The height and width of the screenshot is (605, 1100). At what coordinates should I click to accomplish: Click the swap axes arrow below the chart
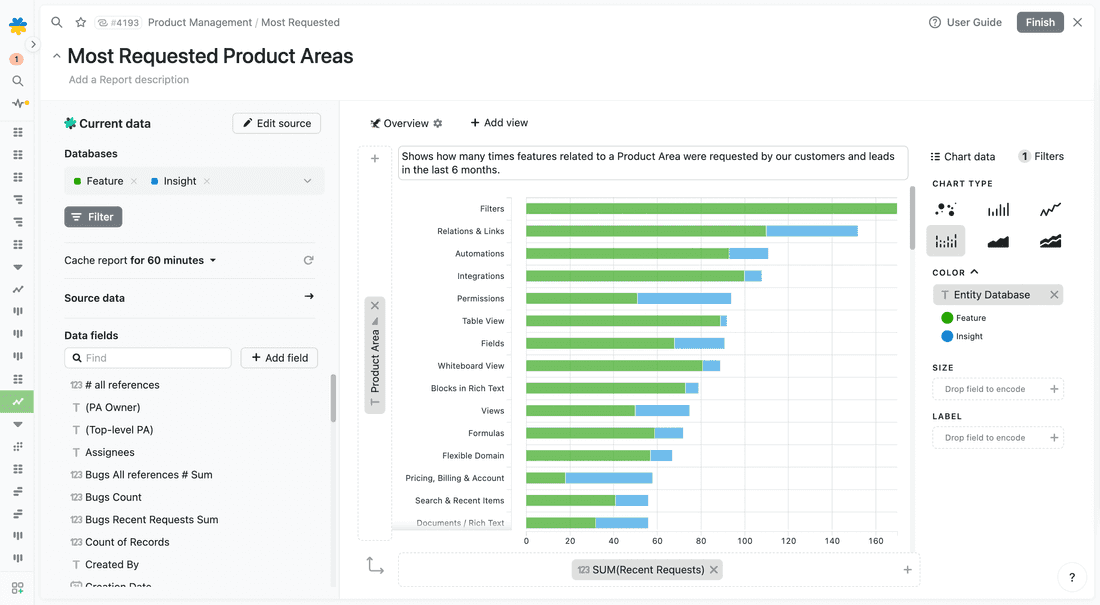click(x=375, y=565)
